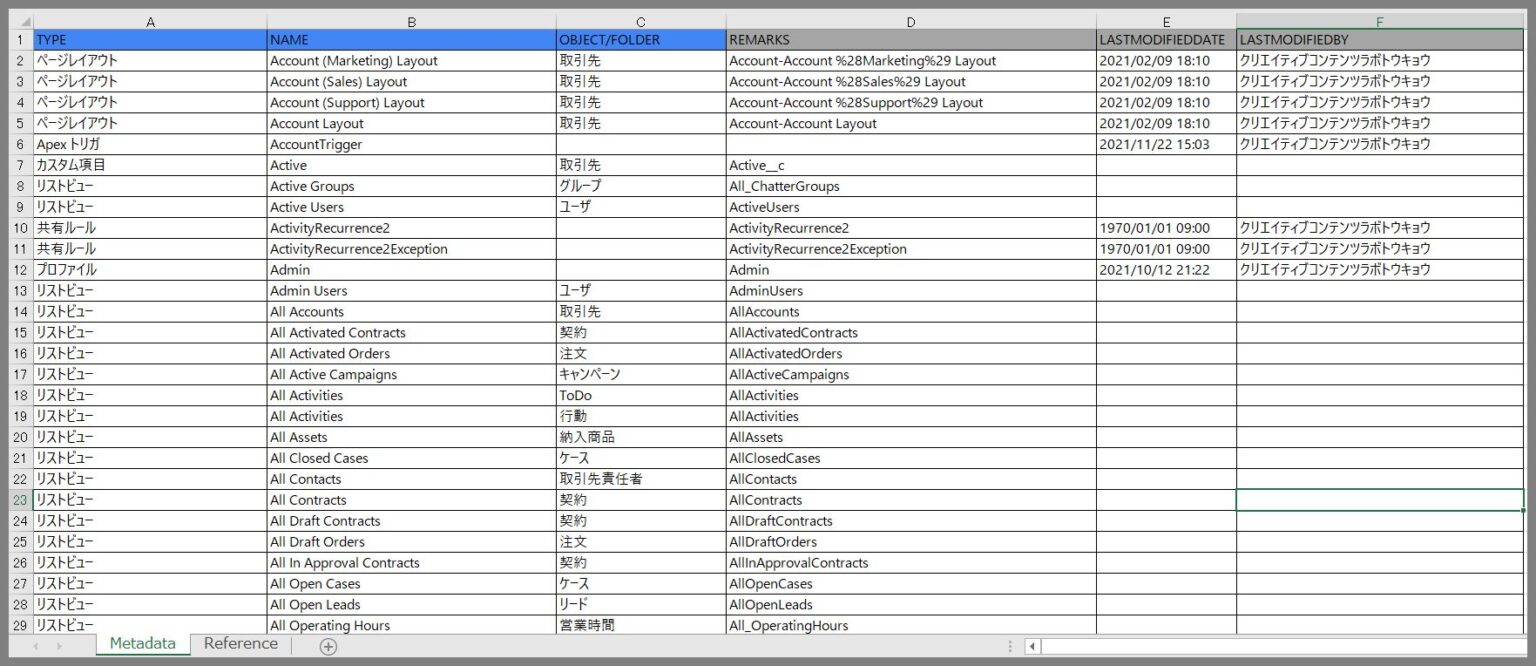Image resolution: width=1536 pixels, height=666 pixels.
Task: Click the cell containing AccountTrigger
Action: (x=410, y=144)
